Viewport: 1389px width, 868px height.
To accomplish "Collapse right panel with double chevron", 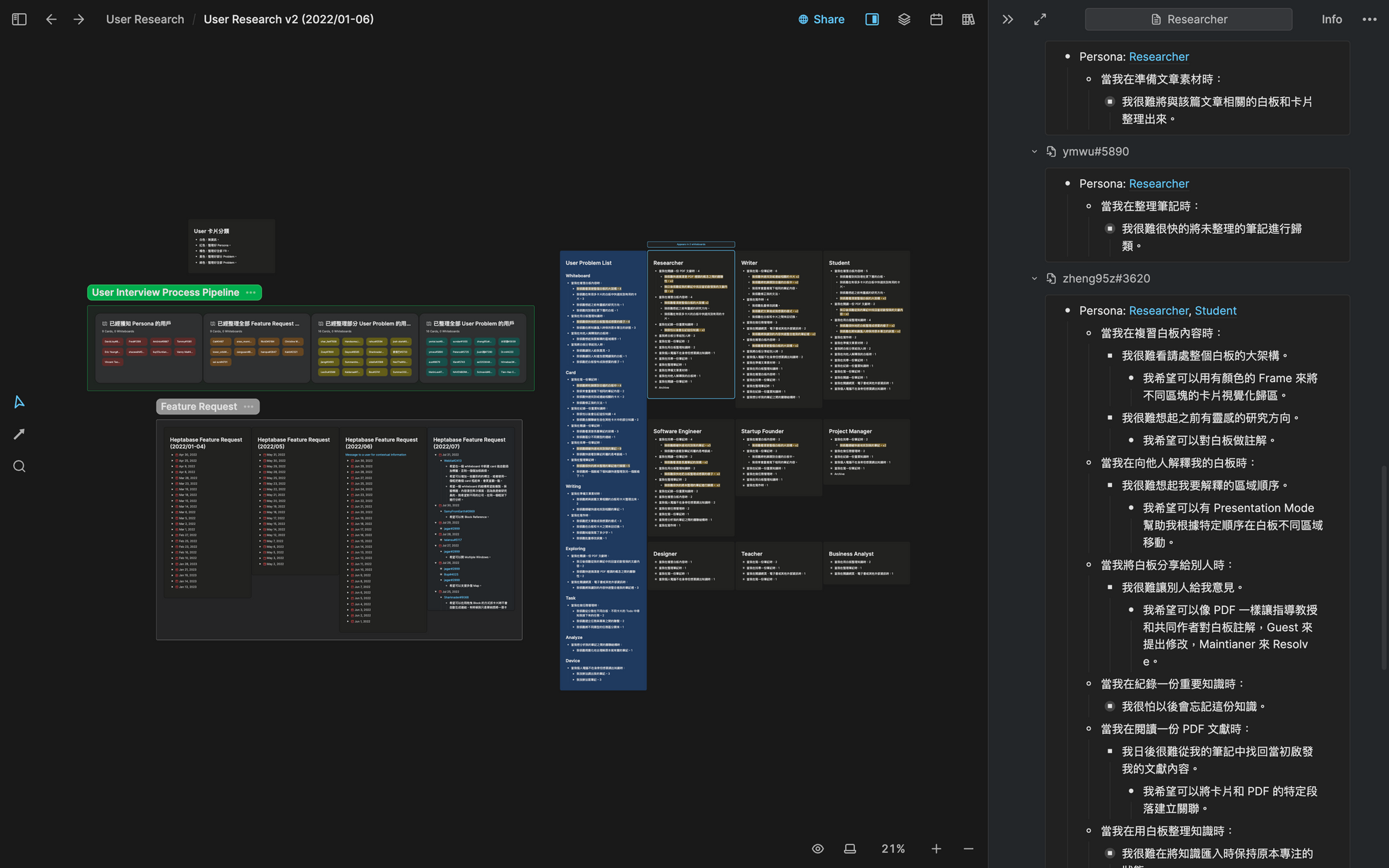I will 1008,19.
